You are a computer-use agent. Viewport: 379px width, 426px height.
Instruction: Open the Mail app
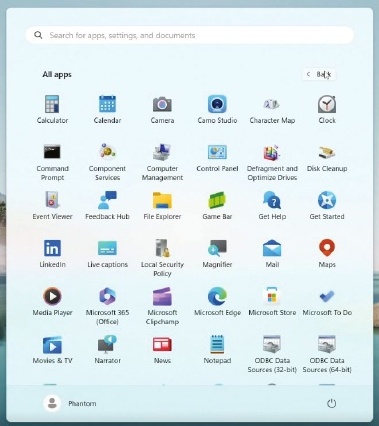click(272, 253)
